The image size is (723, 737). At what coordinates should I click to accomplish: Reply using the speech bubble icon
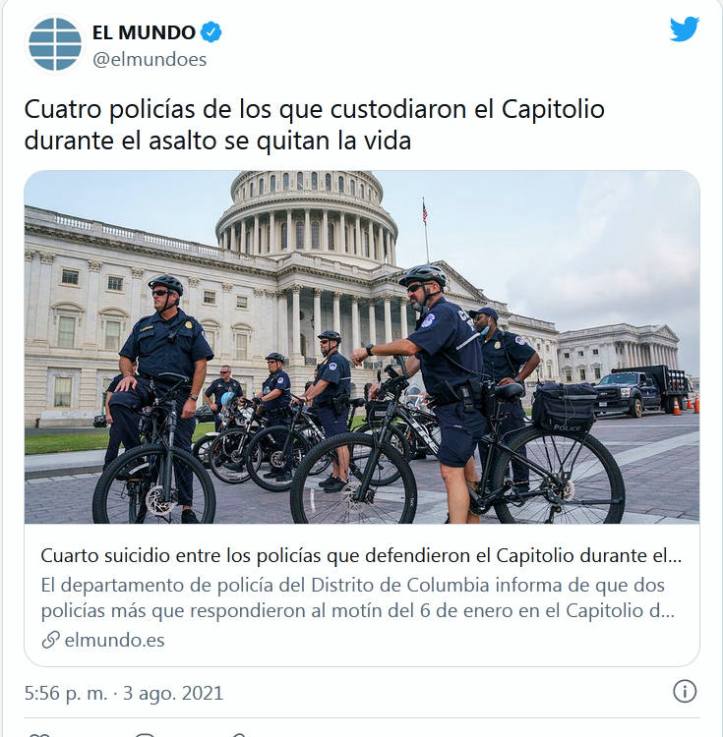(x=146, y=734)
